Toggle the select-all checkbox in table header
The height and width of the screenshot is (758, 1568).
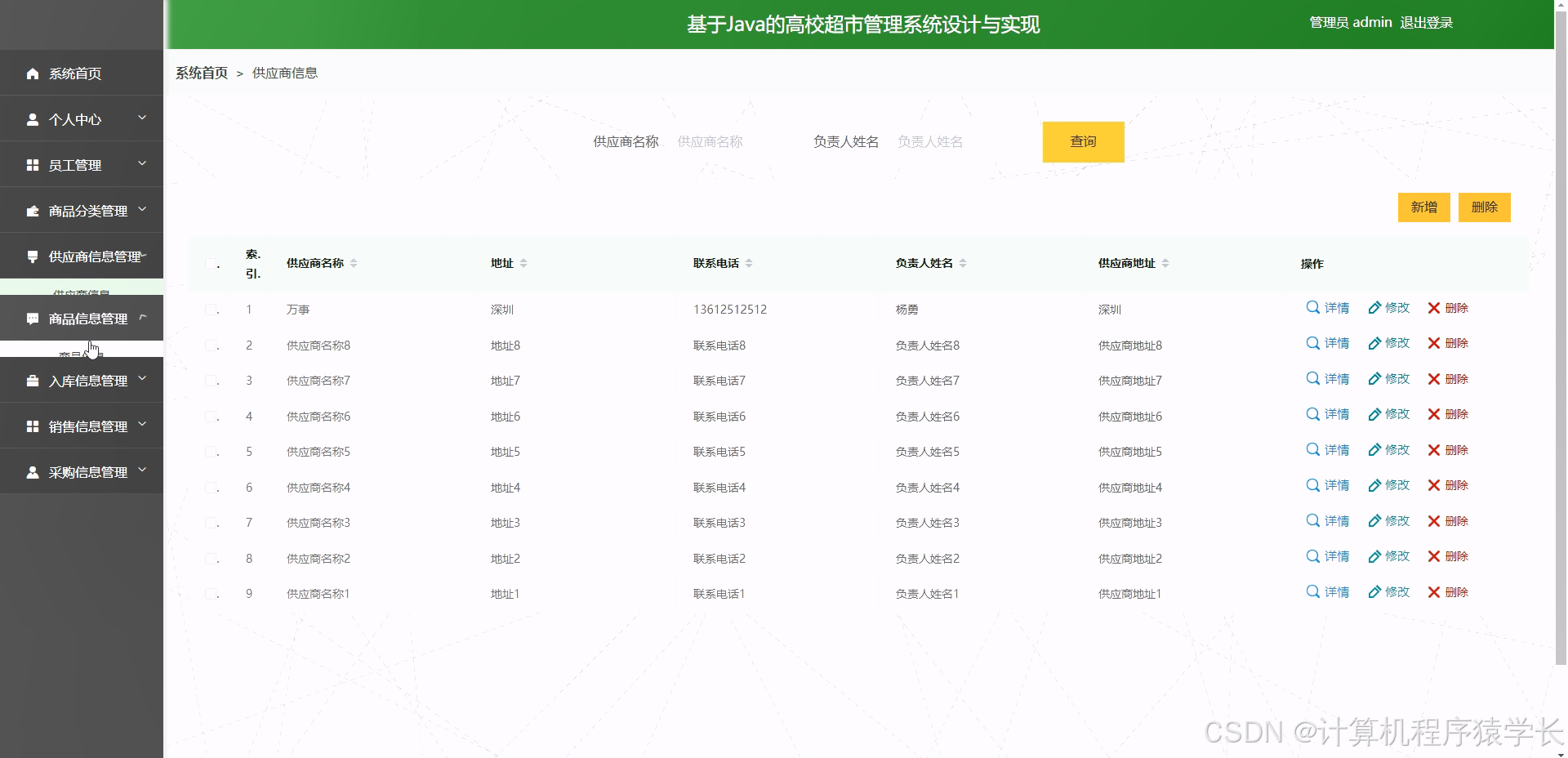pyautogui.click(x=210, y=264)
